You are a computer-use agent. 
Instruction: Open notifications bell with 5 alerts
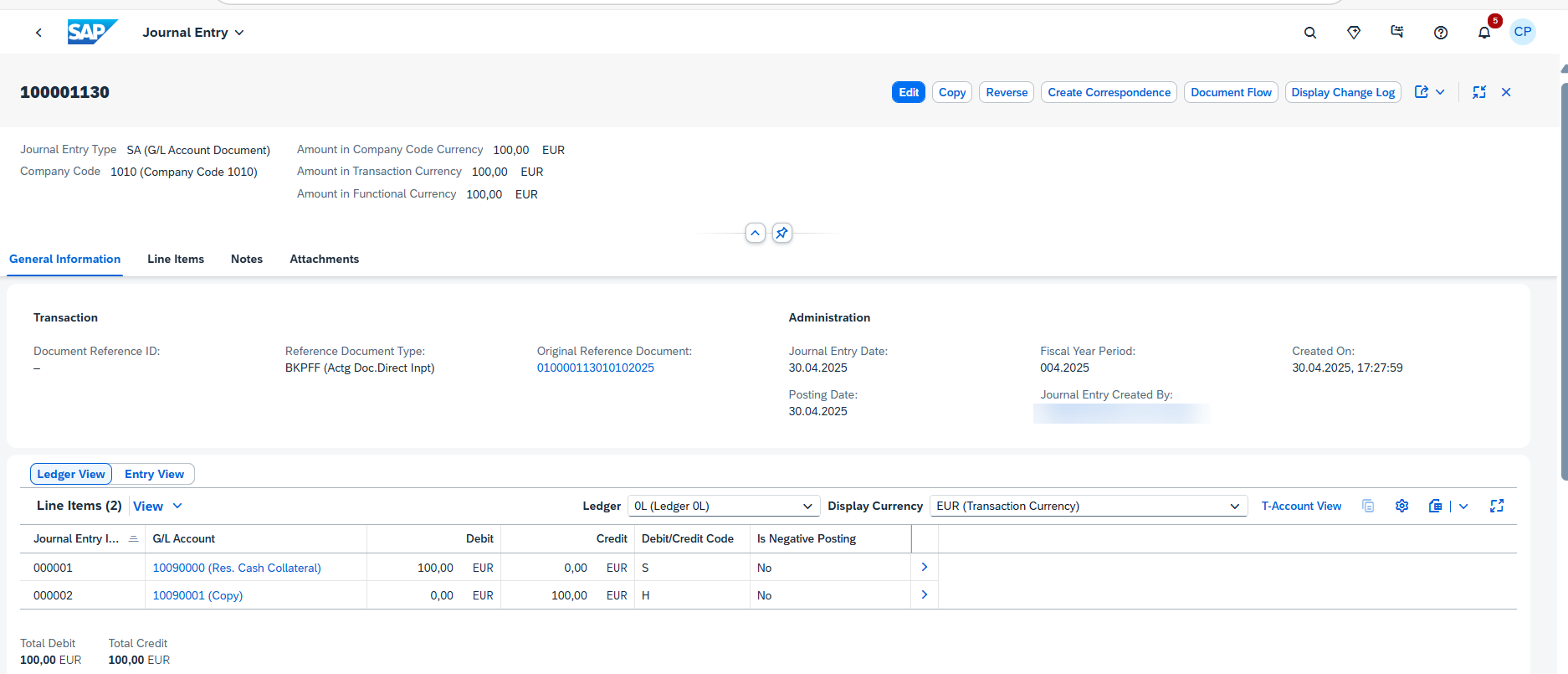(x=1484, y=33)
